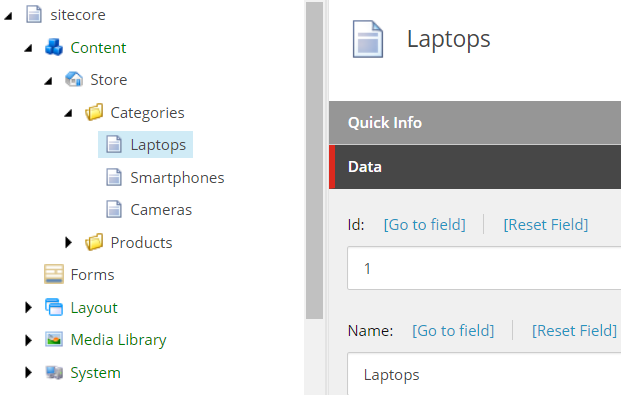Click the Content blue cubes icon
This screenshot has width=621, height=402.
click(54, 47)
